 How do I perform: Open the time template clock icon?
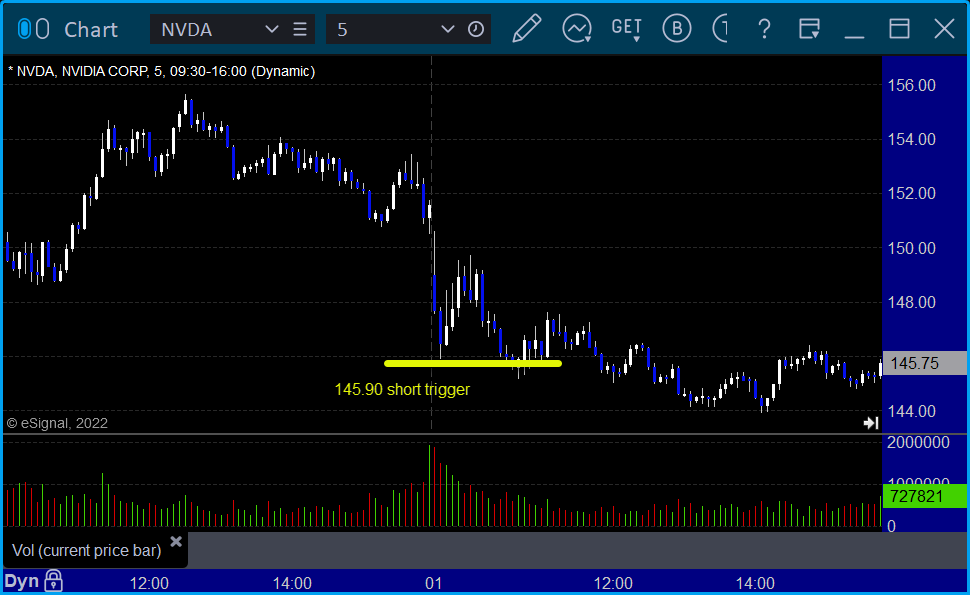[x=476, y=29]
